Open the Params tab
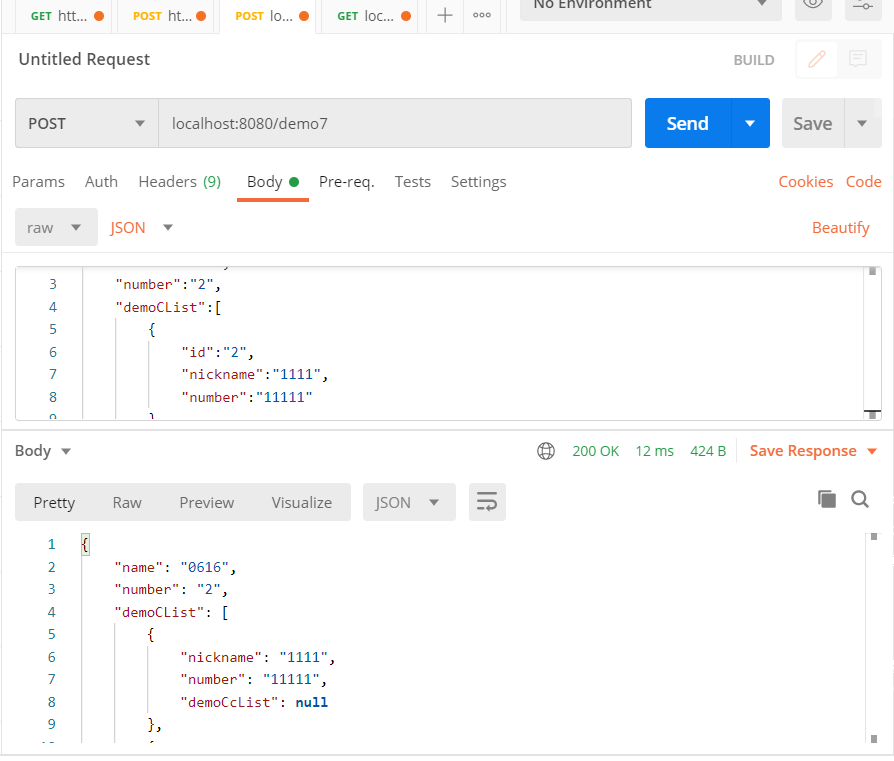This screenshot has height=761, width=894. pos(38,181)
